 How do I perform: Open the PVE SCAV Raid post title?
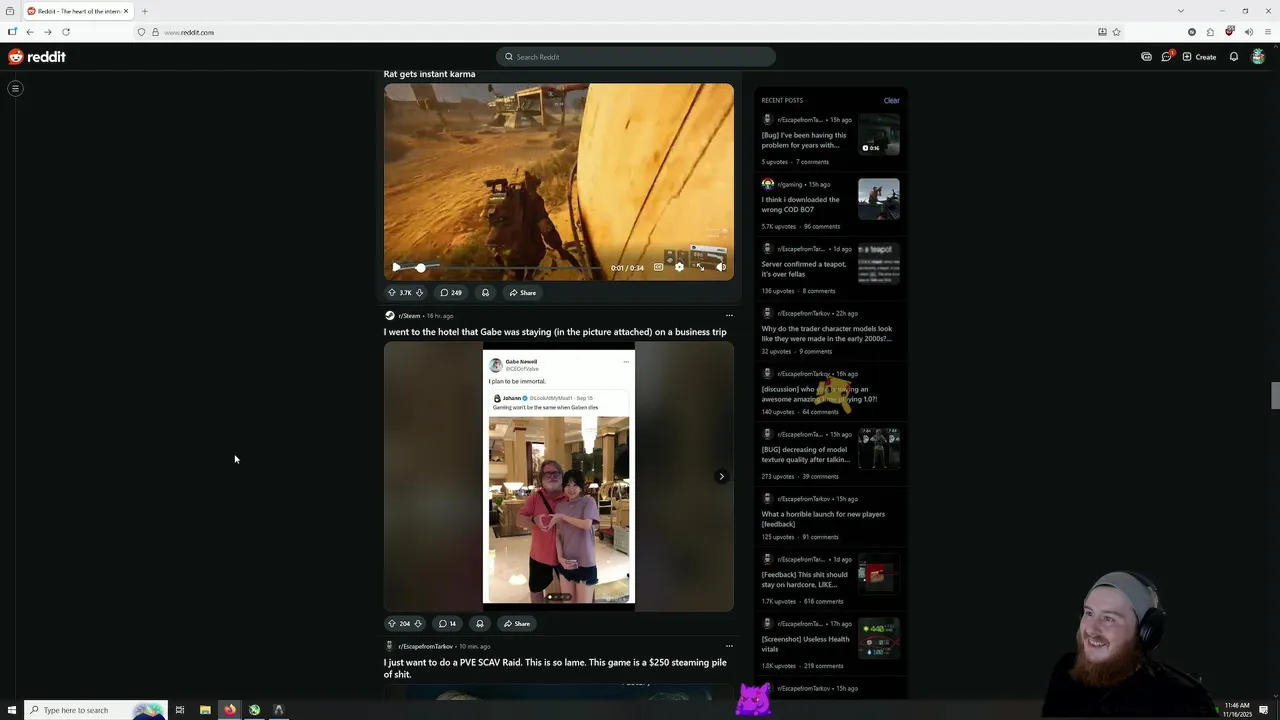tap(555, 668)
